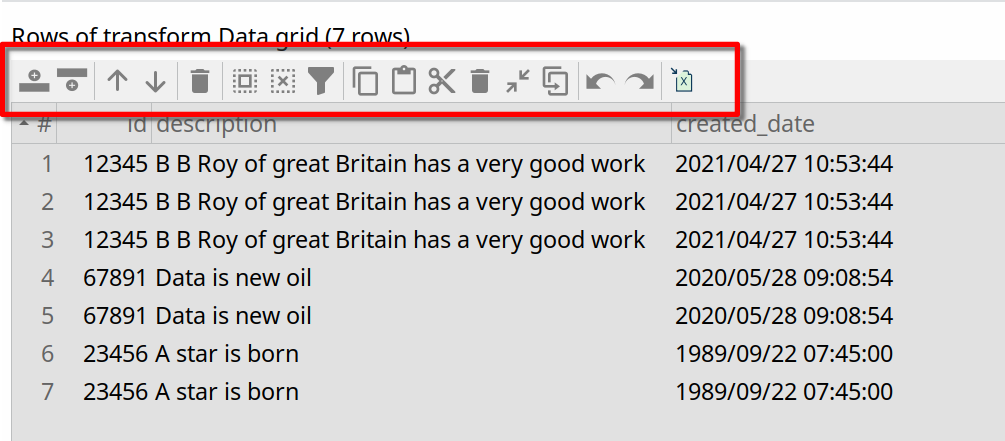The image size is (1005, 441).
Task: Sort by the description column header
Action: point(216,124)
